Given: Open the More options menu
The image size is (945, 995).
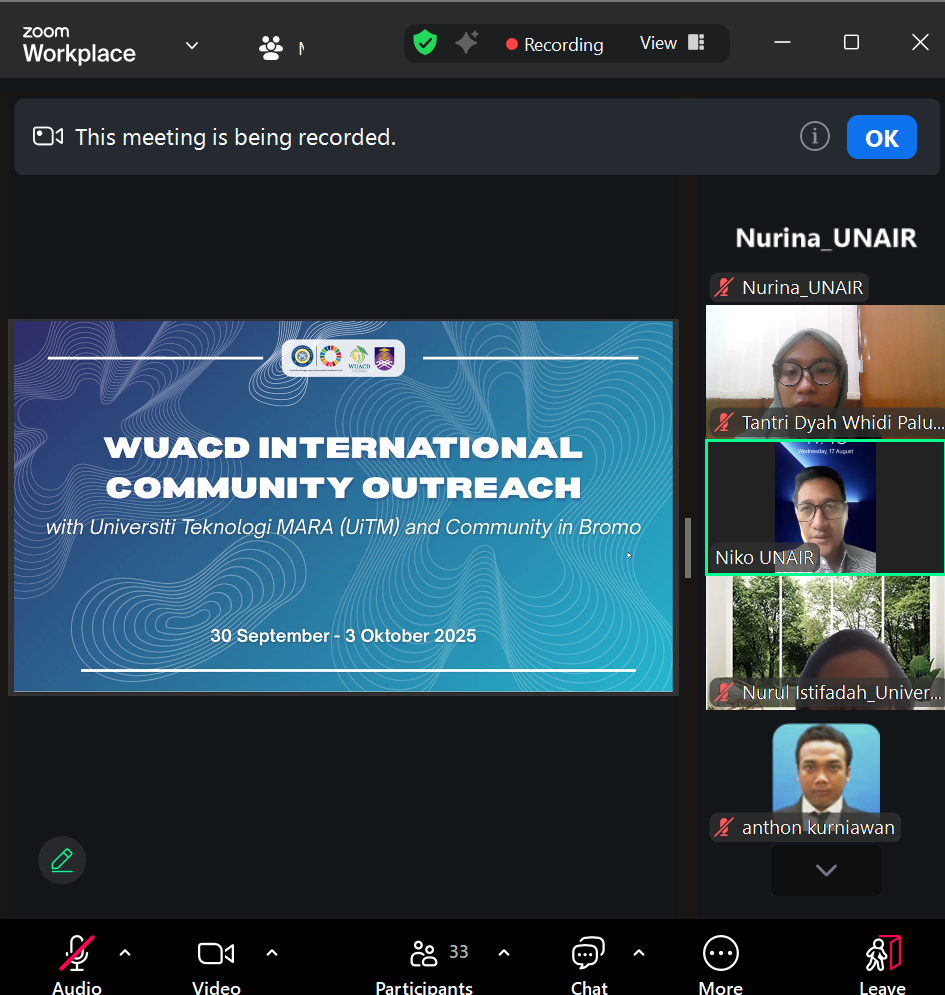Looking at the screenshot, I should [x=720, y=963].
